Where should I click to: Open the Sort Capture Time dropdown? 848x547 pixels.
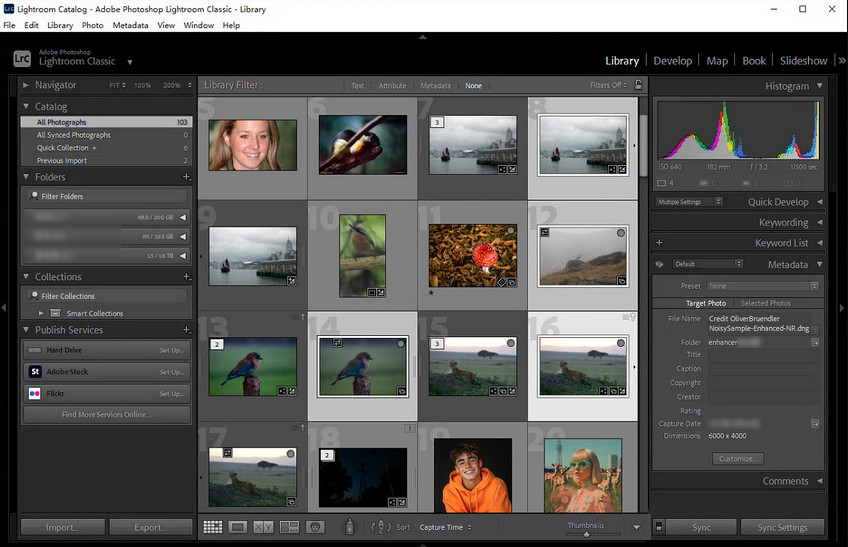445,527
